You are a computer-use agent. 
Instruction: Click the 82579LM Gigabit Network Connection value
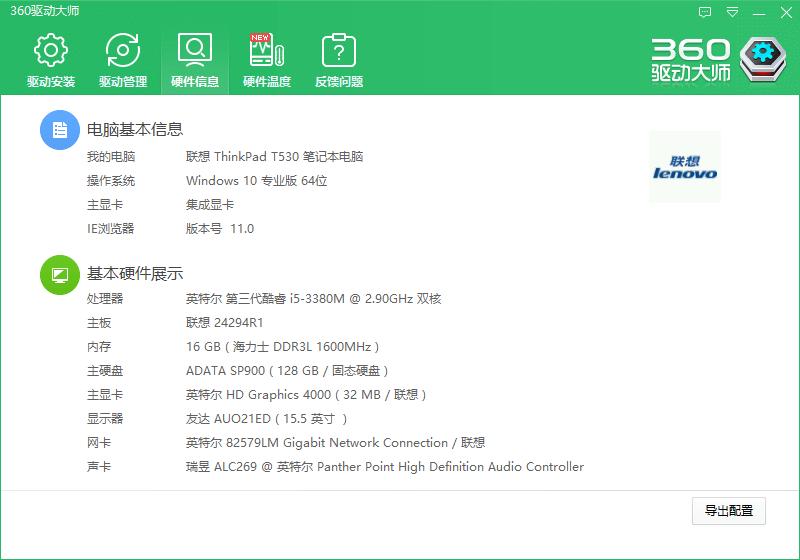(335, 443)
